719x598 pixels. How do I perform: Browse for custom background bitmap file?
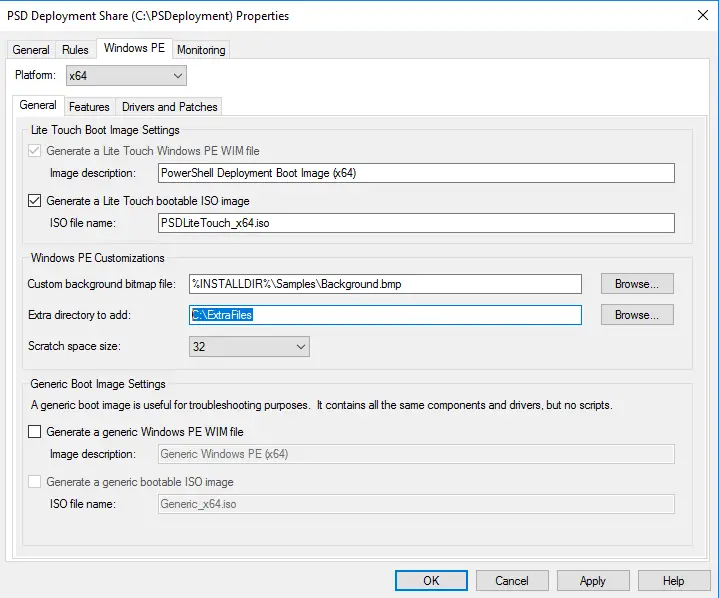pyautogui.click(x=637, y=284)
